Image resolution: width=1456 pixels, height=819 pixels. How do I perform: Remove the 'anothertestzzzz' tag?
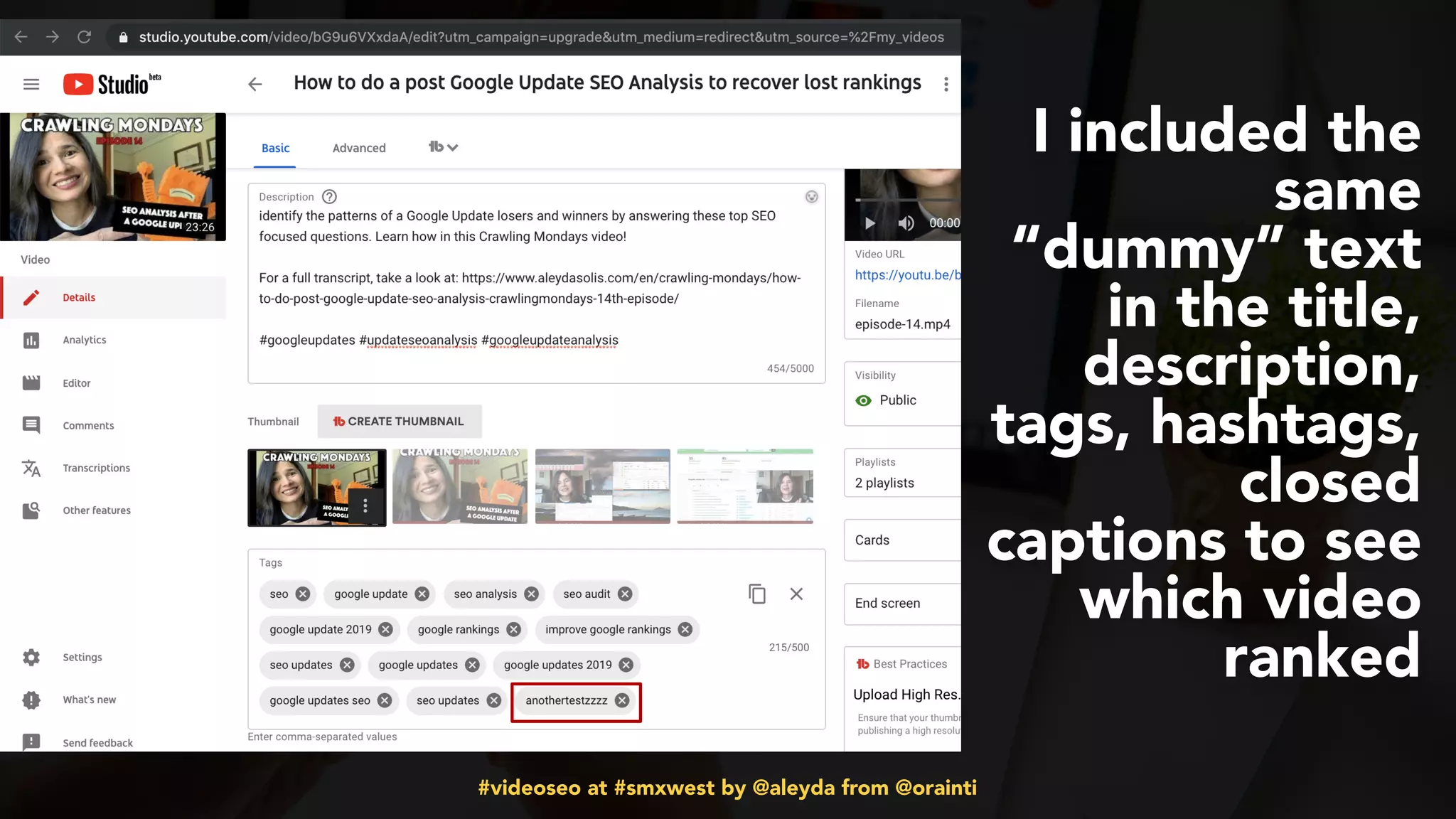coord(622,700)
